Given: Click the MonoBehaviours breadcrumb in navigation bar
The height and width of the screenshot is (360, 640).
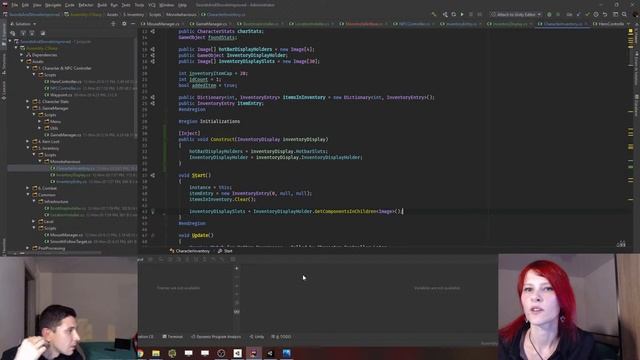Looking at the screenshot, I should coord(181,14).
